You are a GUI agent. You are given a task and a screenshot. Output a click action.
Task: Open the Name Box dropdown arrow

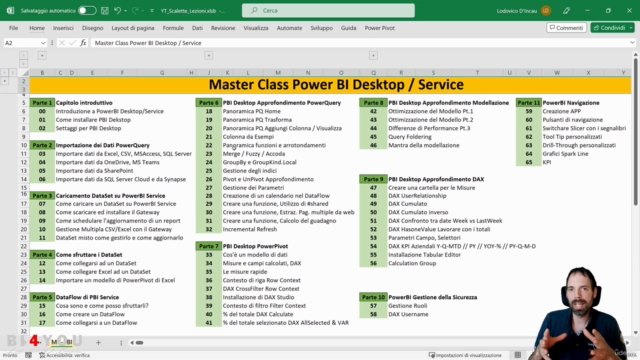pos(43,43)
